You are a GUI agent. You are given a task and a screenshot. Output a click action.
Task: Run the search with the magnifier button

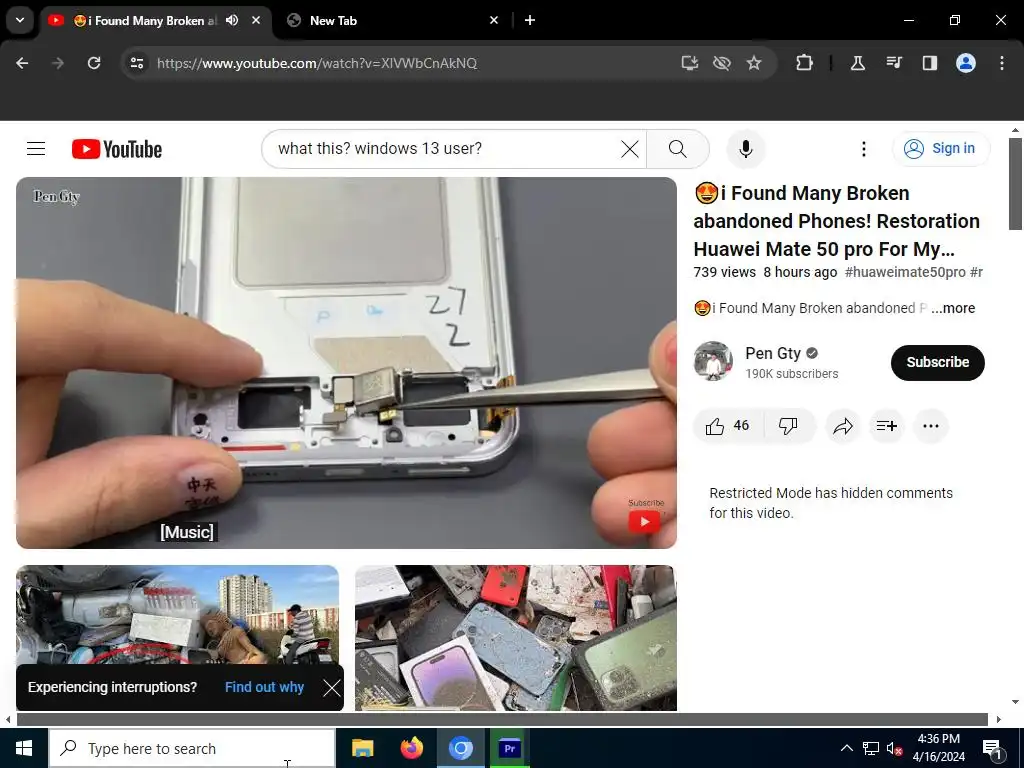pyautogui.click(x=678, y=149)
